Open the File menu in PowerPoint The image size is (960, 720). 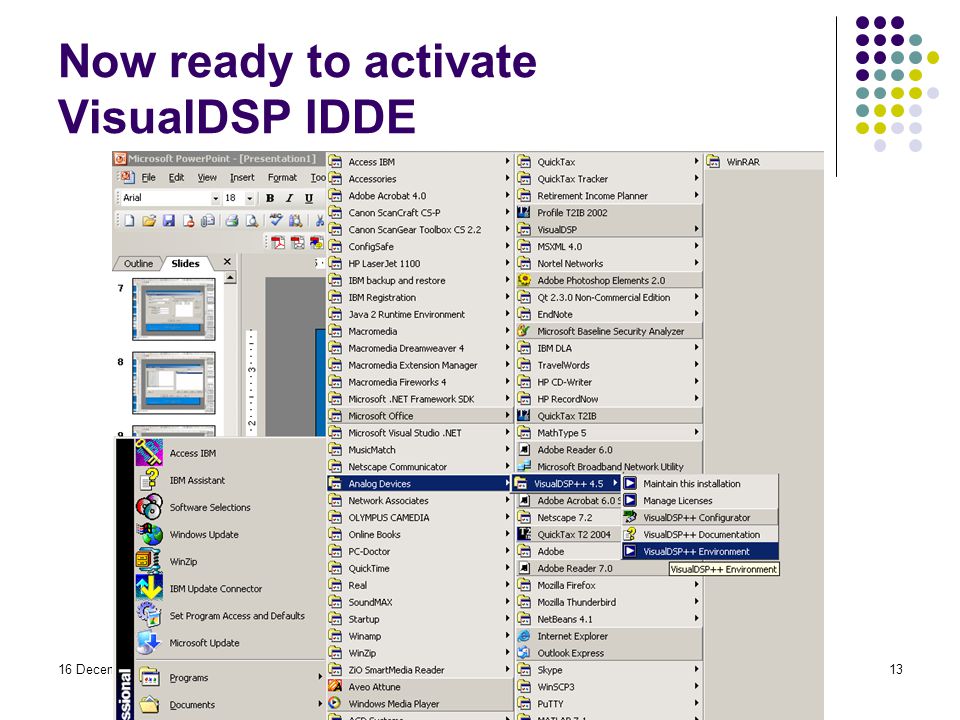pos(148,178)
